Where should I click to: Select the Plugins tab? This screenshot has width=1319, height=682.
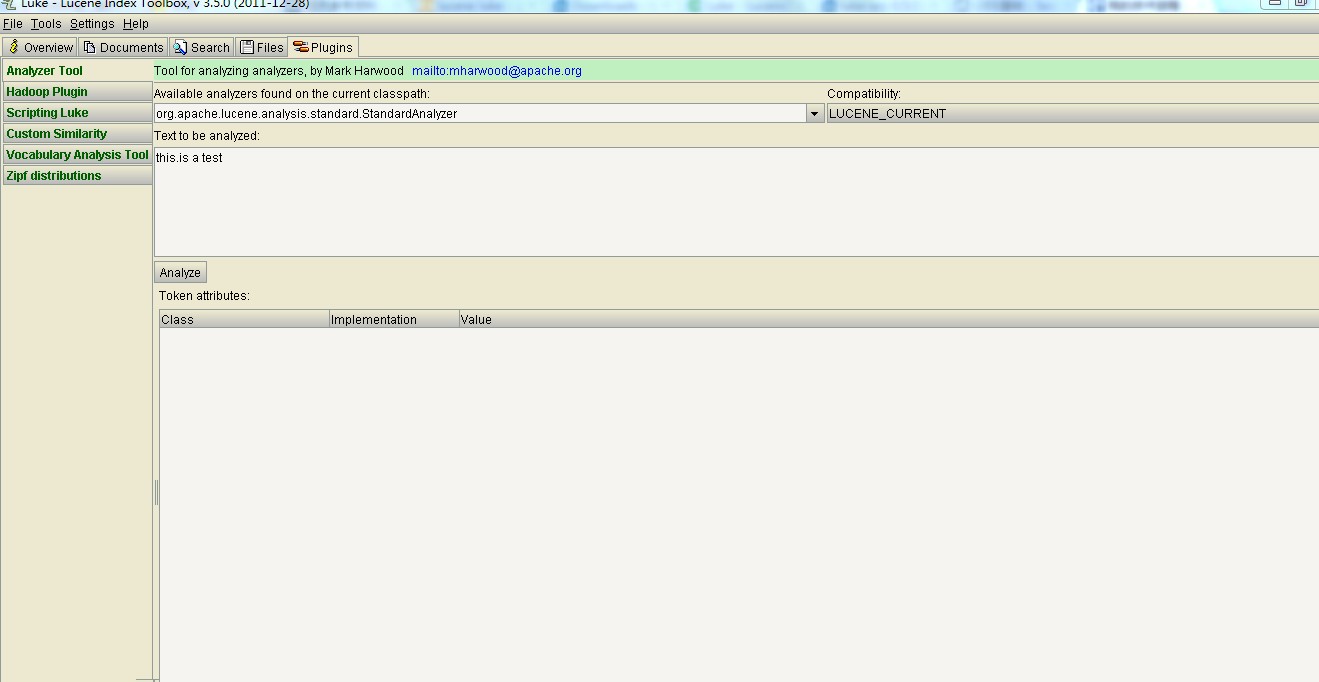(323, 47)
